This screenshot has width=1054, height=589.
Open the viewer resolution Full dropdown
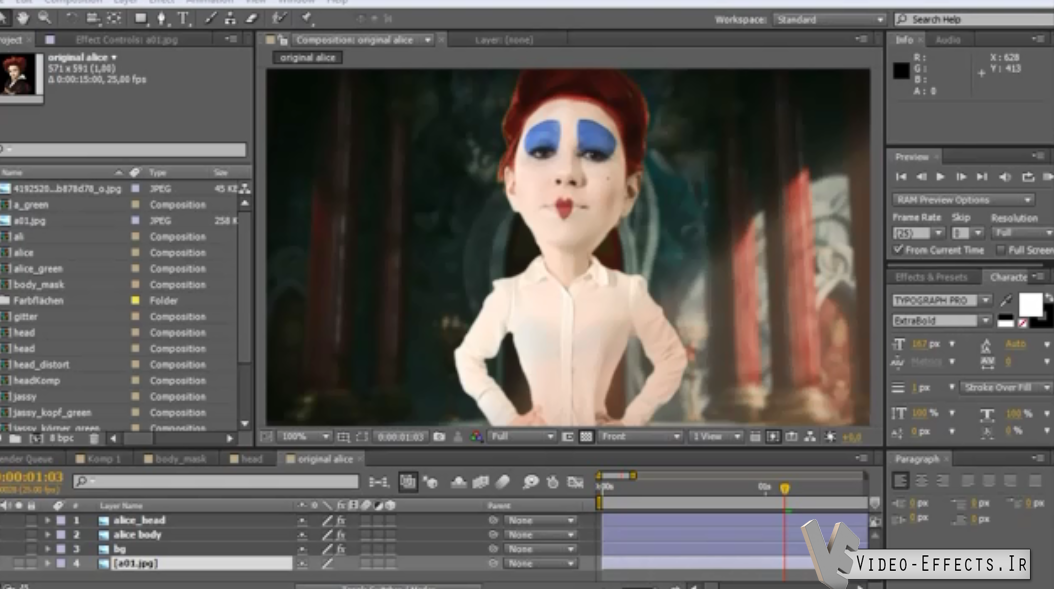(522, 437)
